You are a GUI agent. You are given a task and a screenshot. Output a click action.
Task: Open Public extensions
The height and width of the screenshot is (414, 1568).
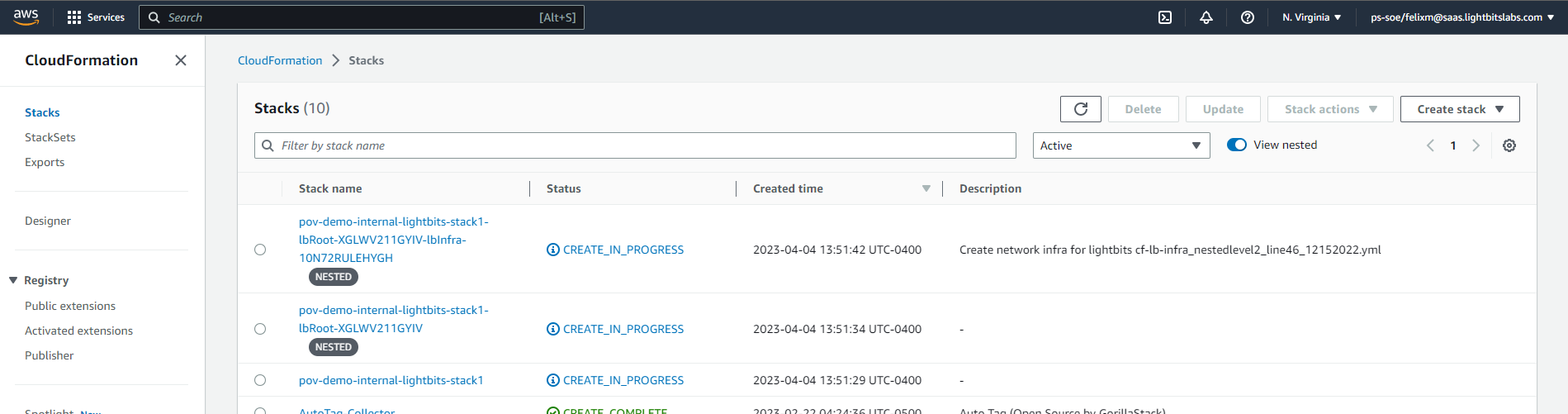[70, 306]
